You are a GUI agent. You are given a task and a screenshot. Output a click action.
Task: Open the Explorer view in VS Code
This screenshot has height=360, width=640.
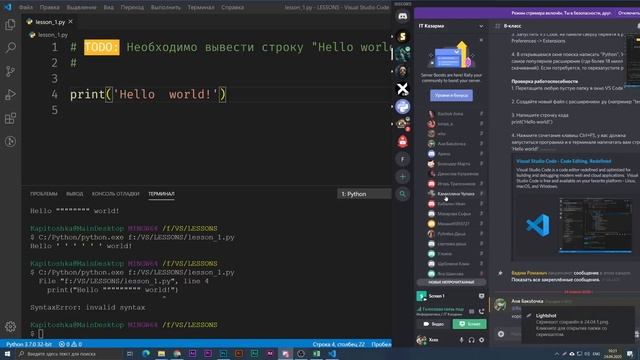10,24
